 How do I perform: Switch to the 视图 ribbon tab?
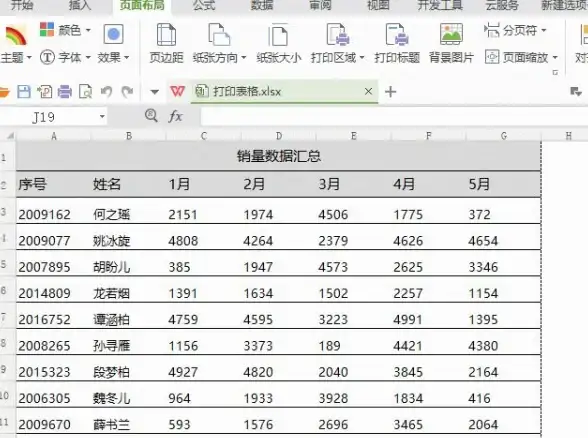(378, 5)
